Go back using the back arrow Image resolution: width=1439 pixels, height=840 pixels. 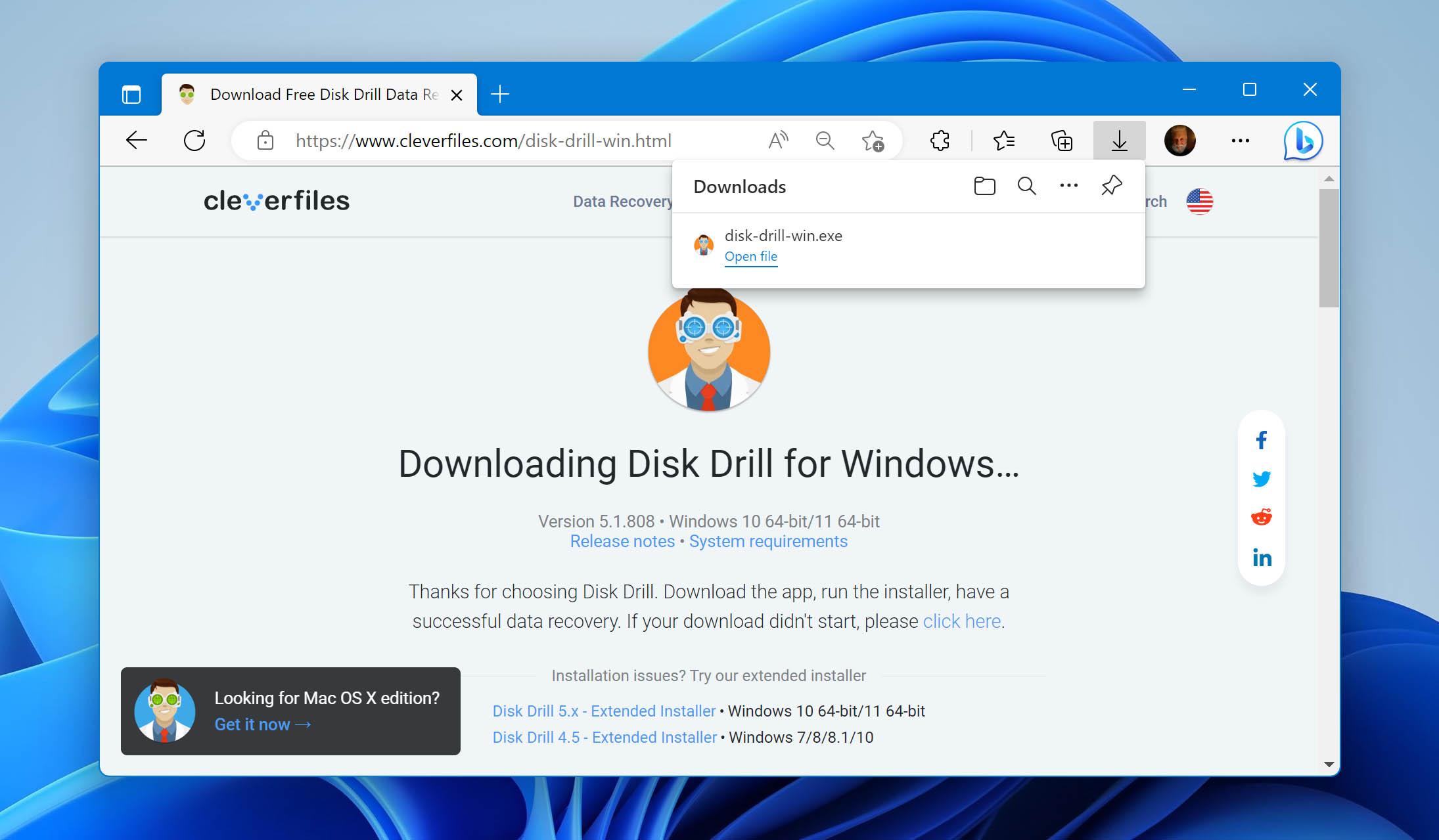[x=137, y=141]
